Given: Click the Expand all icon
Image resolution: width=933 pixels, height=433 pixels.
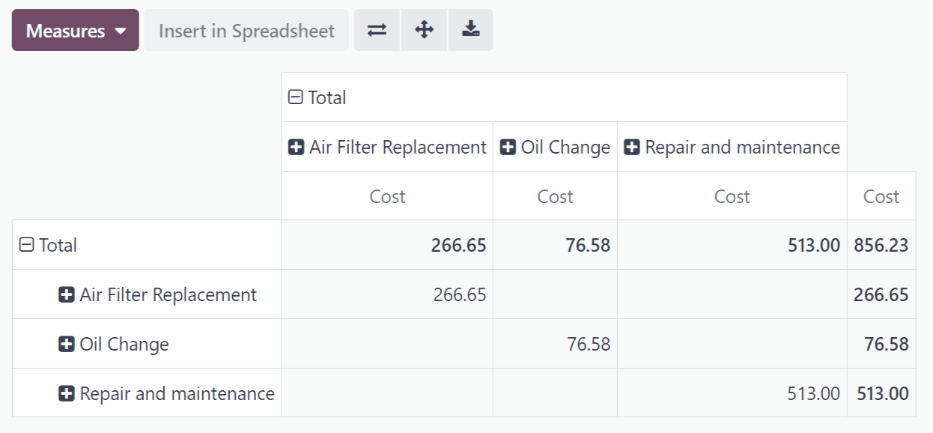Looking at the screenshot, I should (x=424, y=30).
